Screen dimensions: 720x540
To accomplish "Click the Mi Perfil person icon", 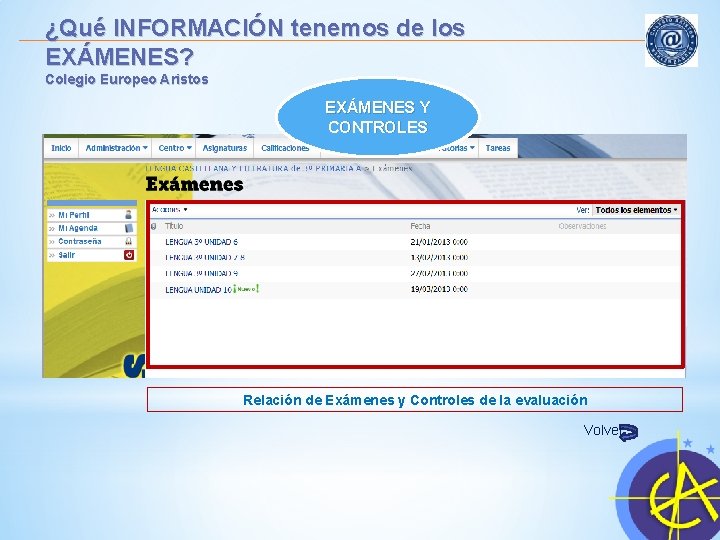I will click(129, 214).
